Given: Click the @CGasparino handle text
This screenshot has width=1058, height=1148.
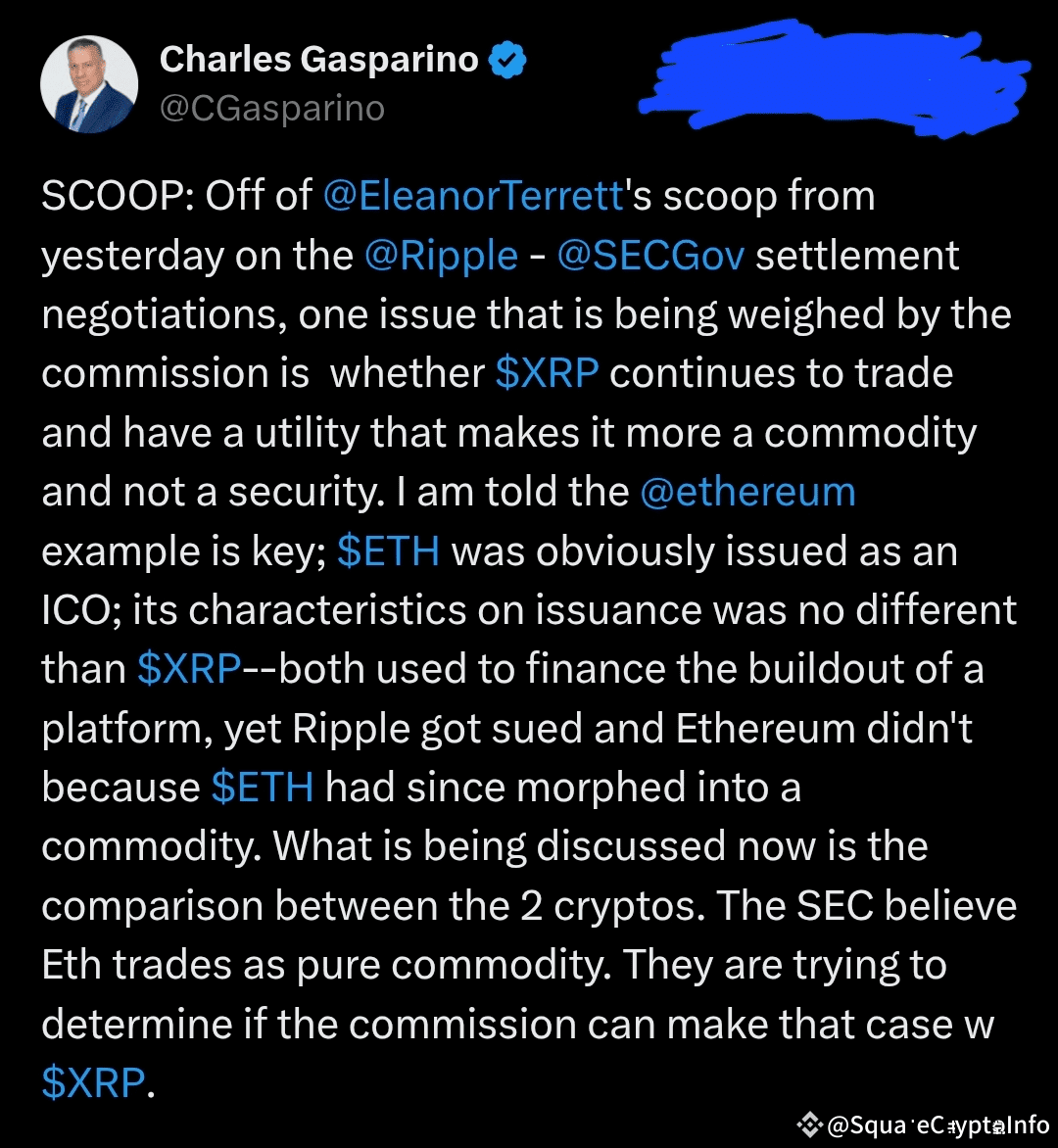Looking at the screenshot, I should (271, 110).
